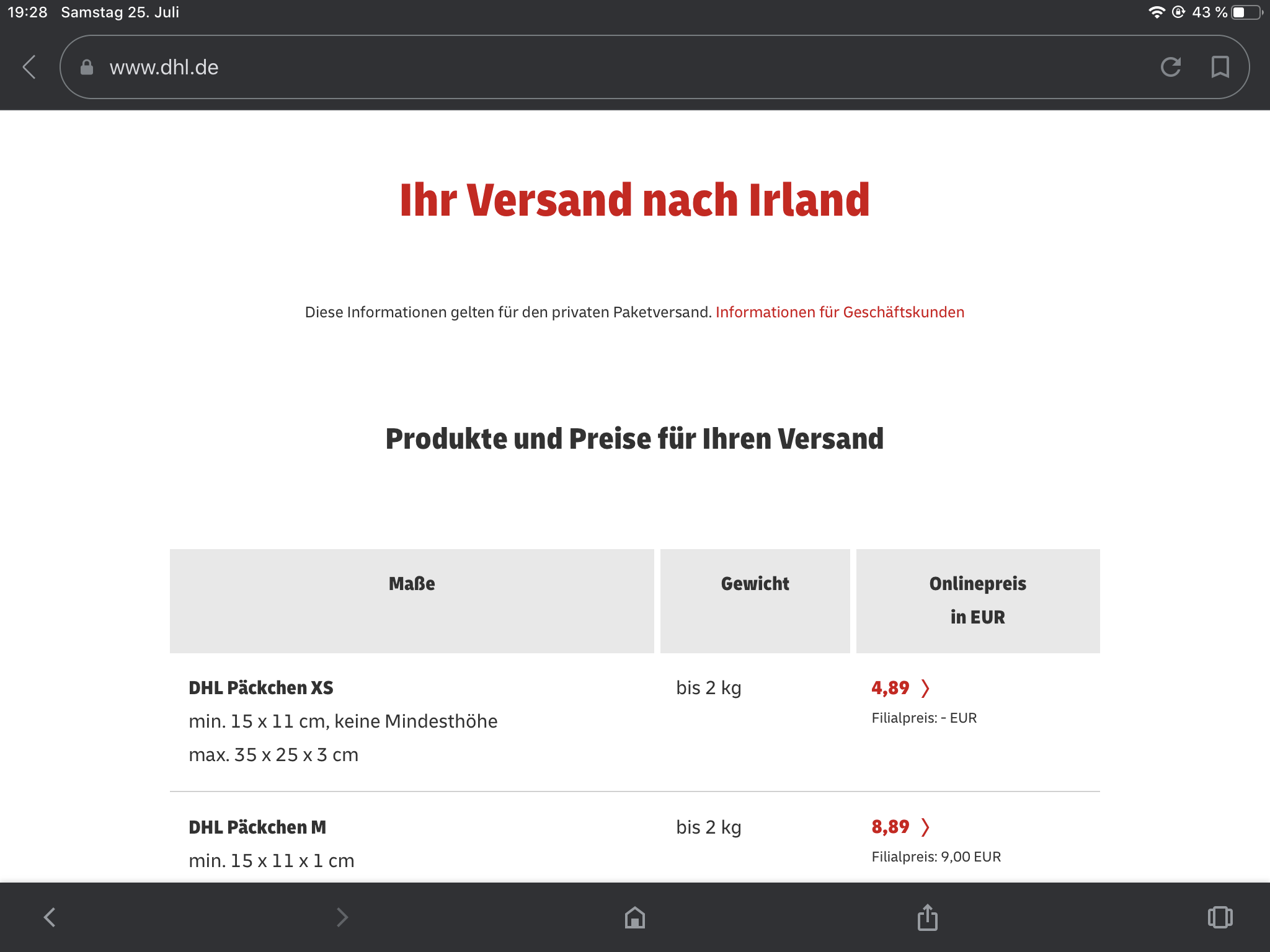Click the Gewicht column header
The width and height of the screenshot is (1270, 952).
pos(755,601)
